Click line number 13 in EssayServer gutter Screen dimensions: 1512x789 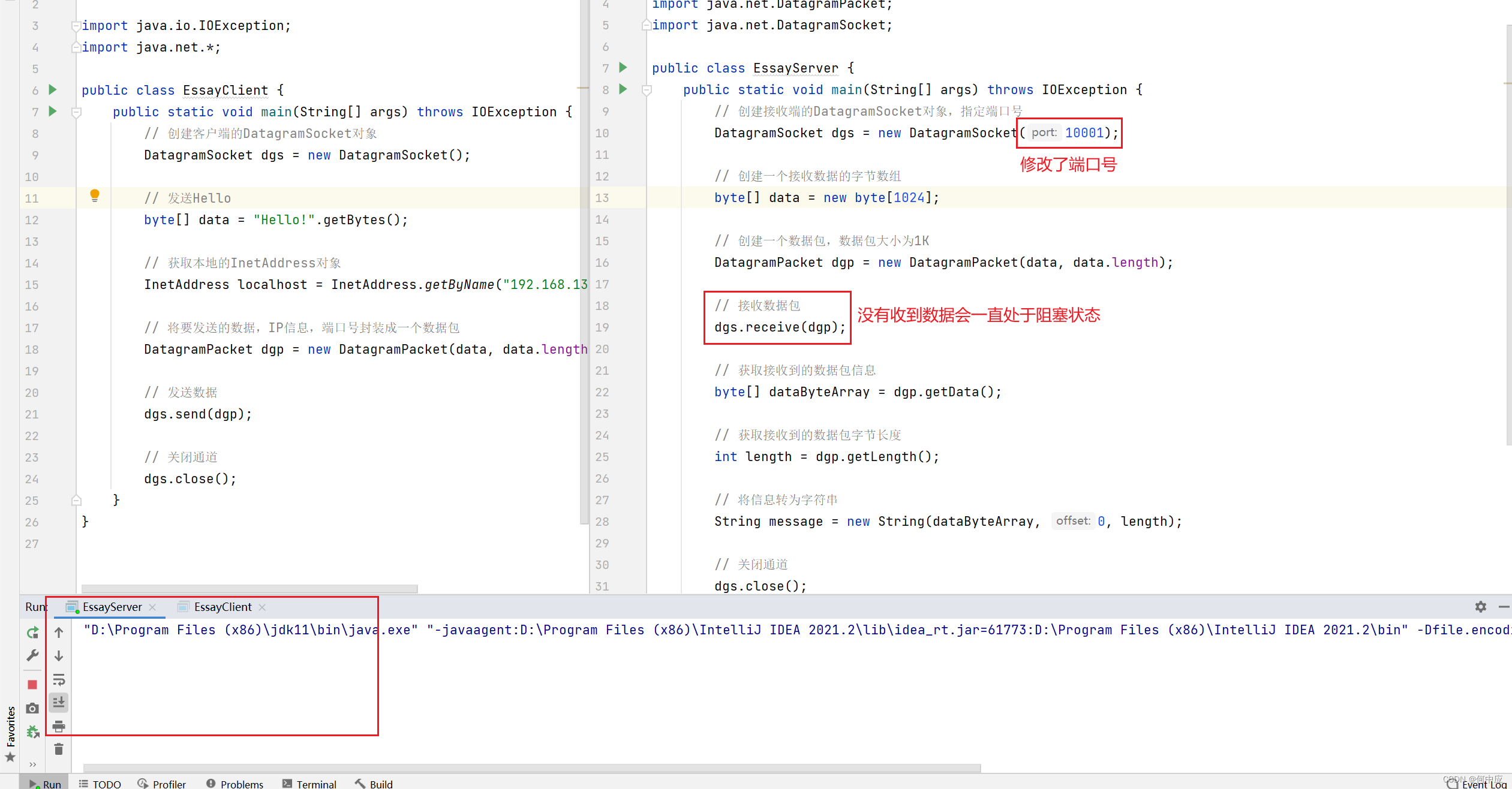602,197
